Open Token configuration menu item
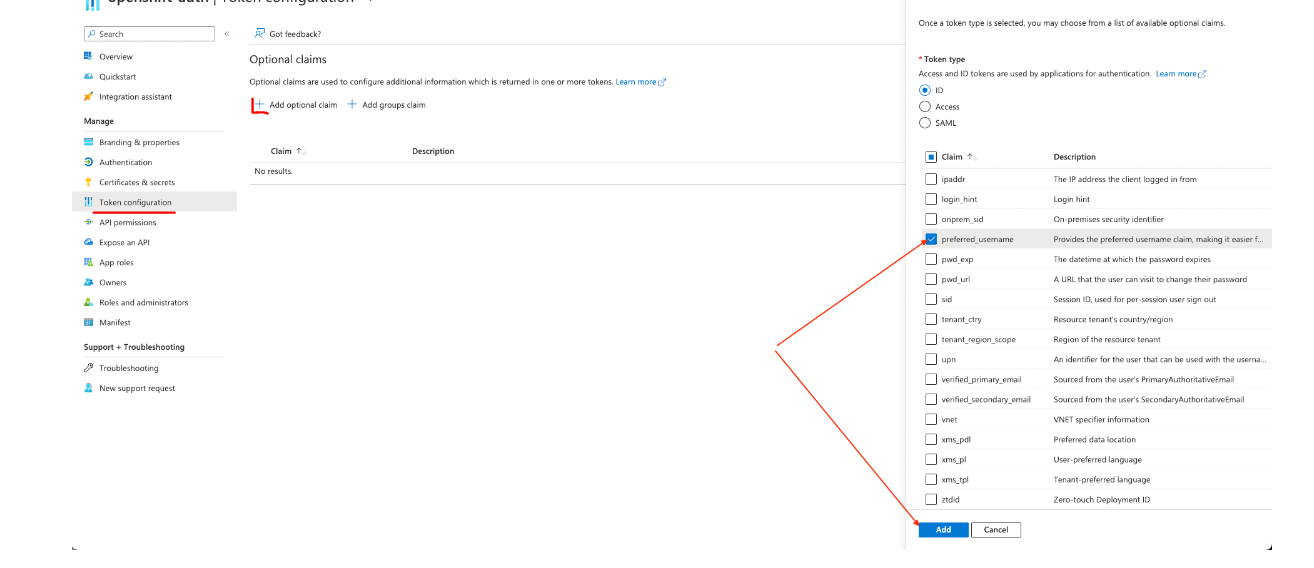 [x=135, y=202]
